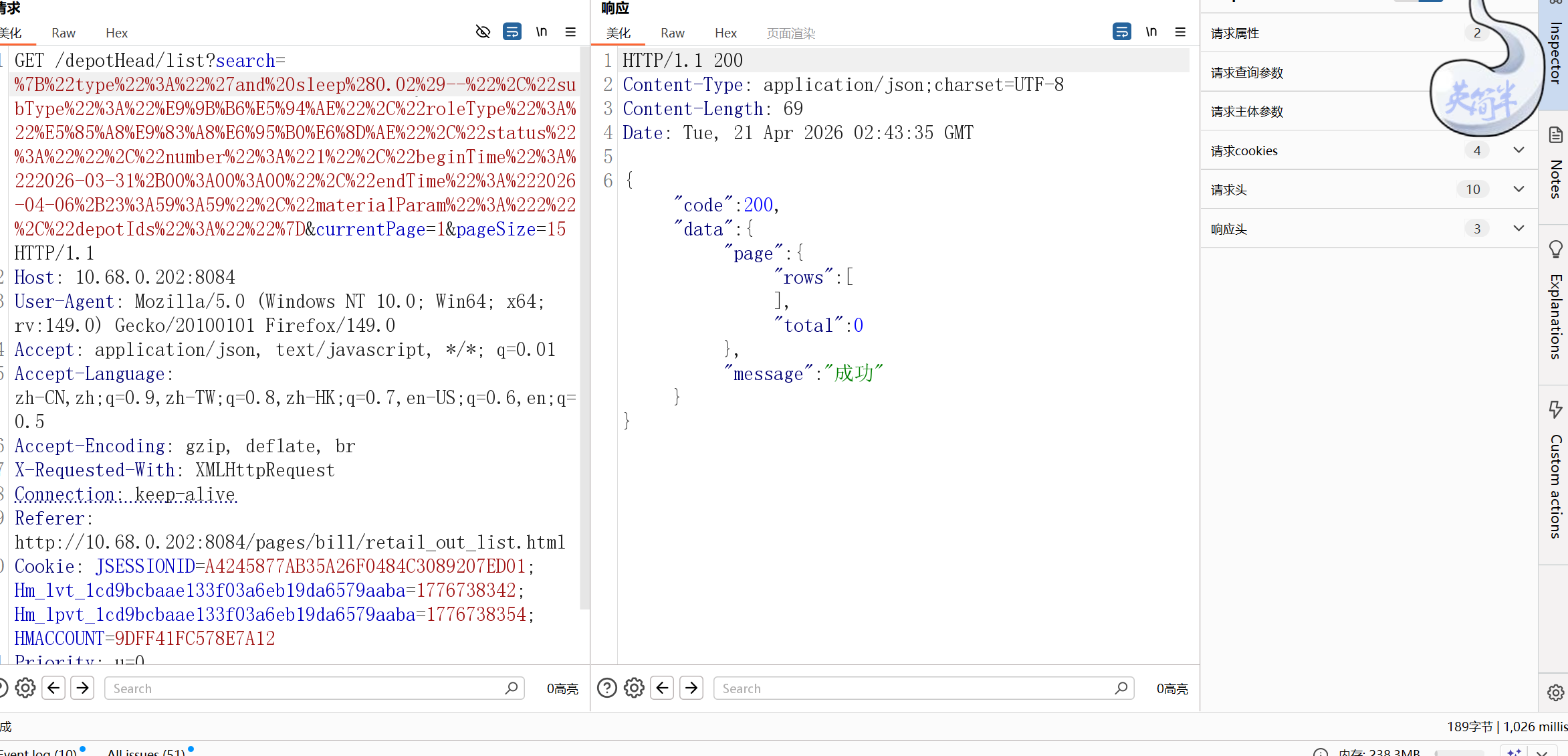Image resolution: width=1568 pixels, height=756 pixels.
Task: Go to next match in request search
Action: (83, 688)
